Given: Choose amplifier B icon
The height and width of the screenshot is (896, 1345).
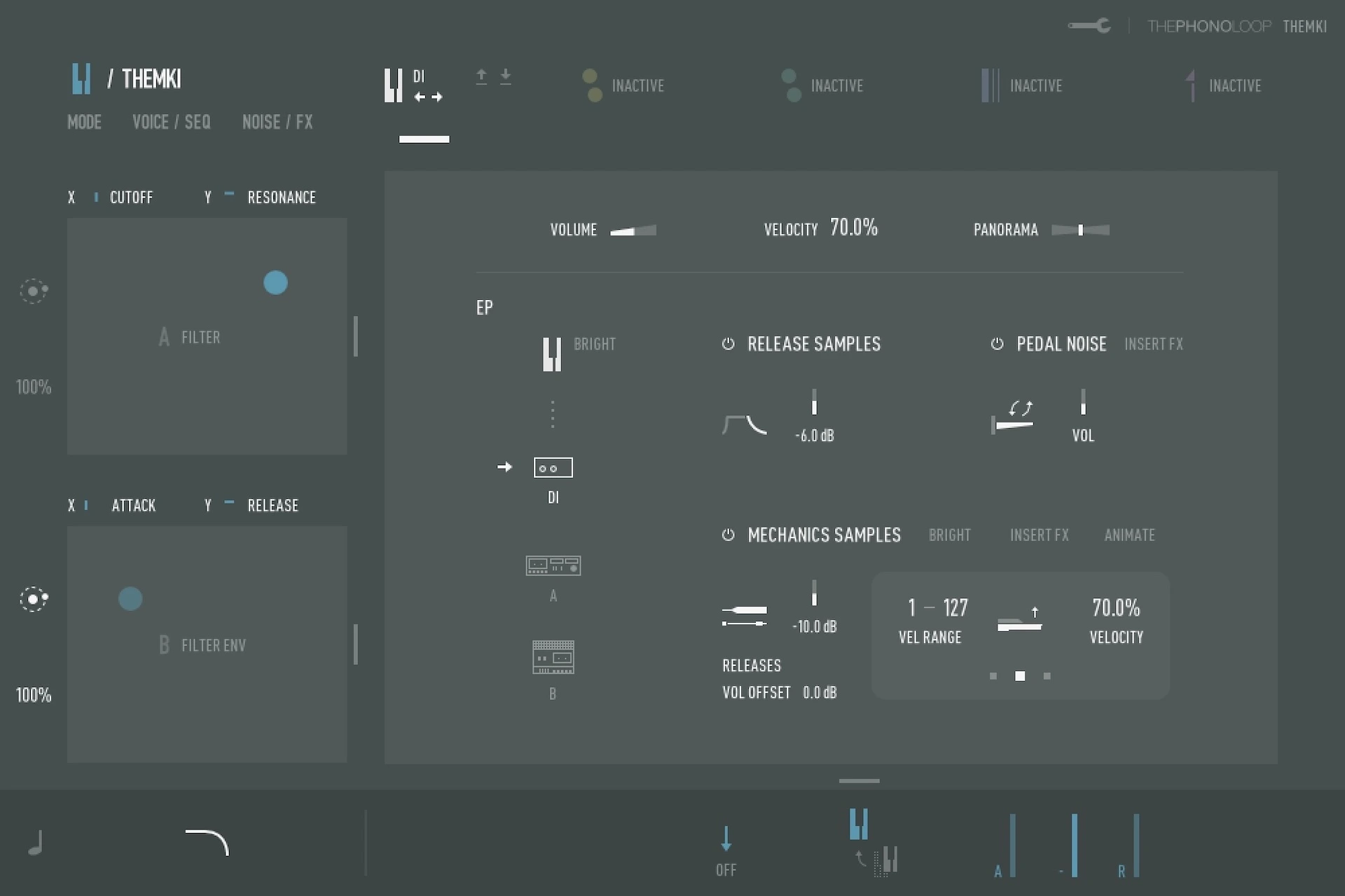Looking at the screenshot, I should click(553, 657).
